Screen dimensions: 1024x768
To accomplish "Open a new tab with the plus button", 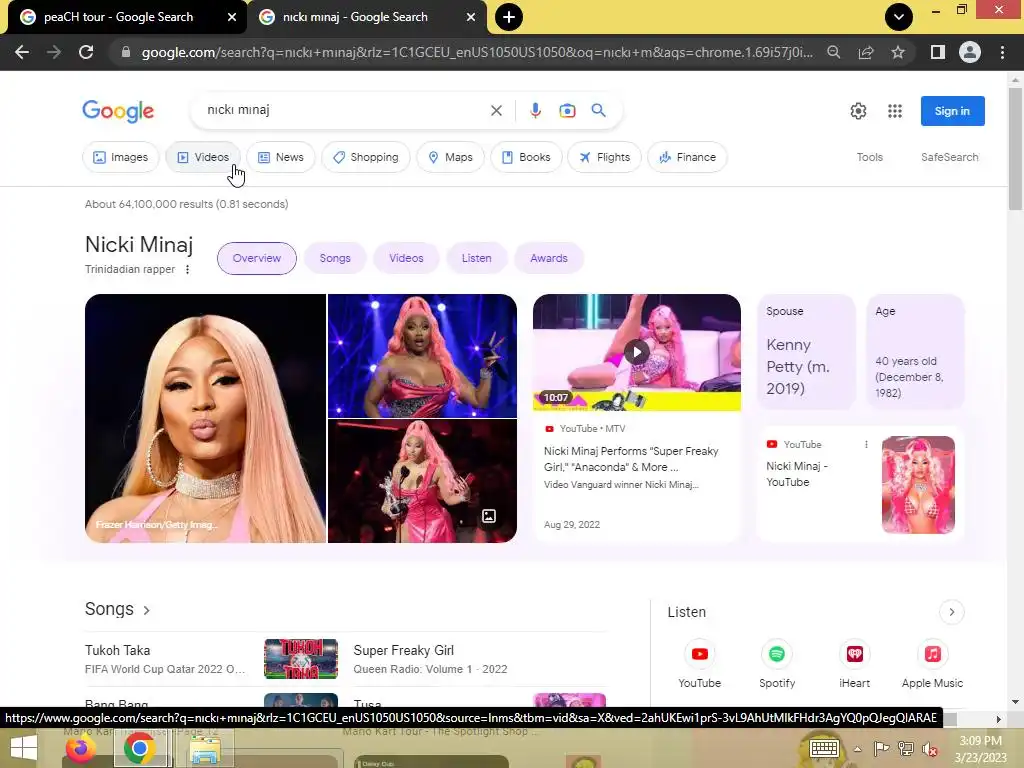I will coord(509,17).
